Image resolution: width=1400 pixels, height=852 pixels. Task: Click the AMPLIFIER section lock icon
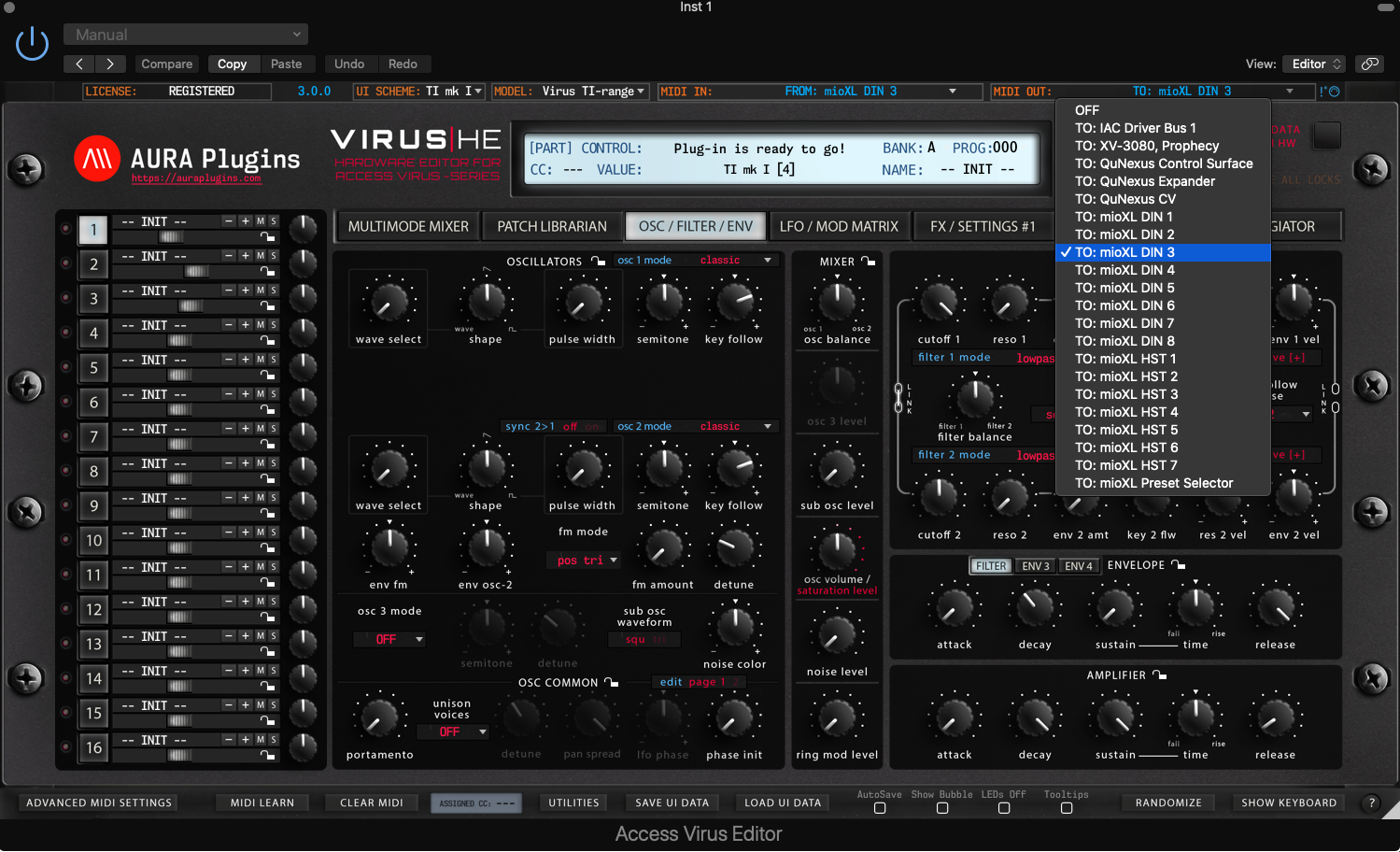tap(1159, 674)
